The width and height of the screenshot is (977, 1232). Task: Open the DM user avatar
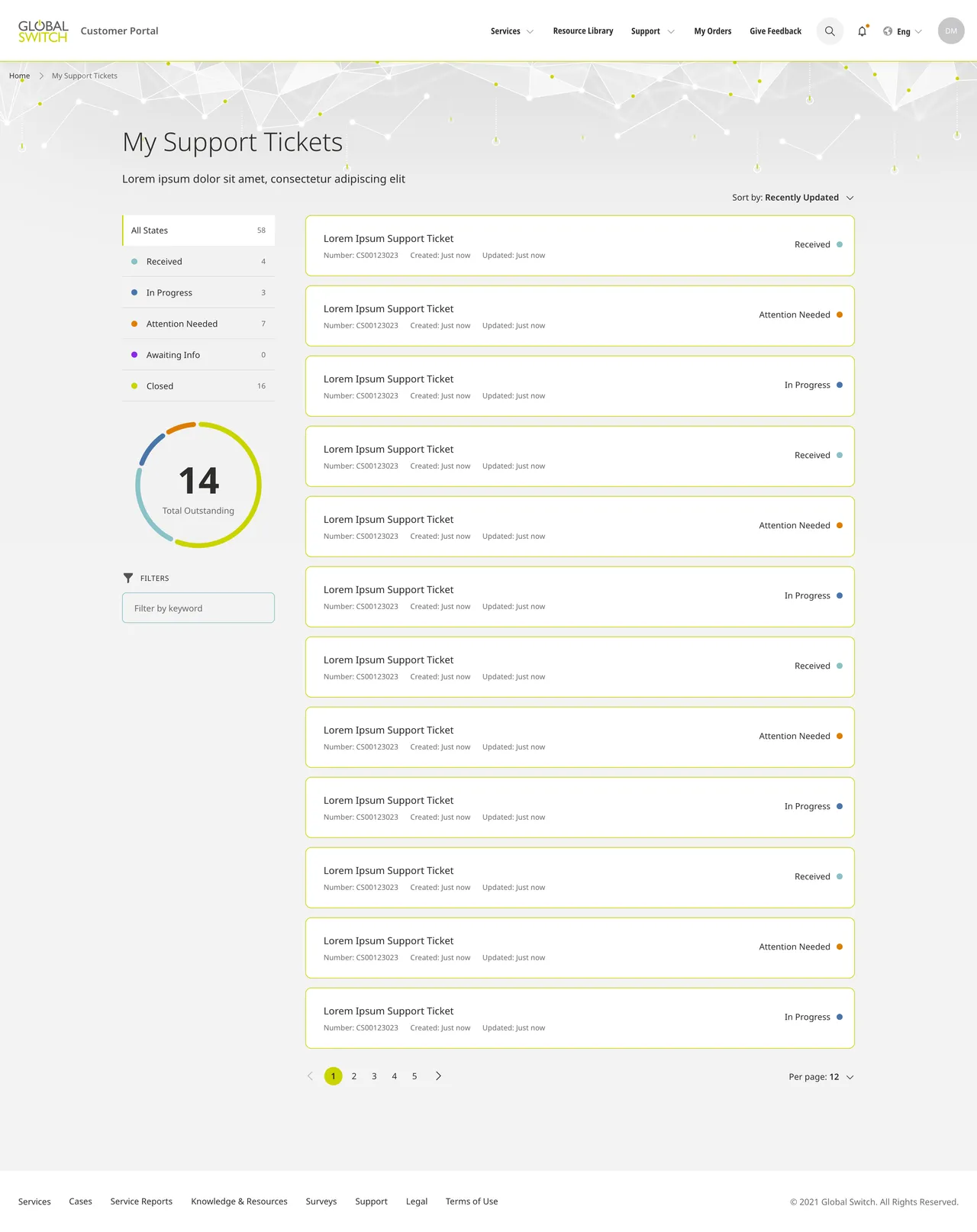coord(951,31)
